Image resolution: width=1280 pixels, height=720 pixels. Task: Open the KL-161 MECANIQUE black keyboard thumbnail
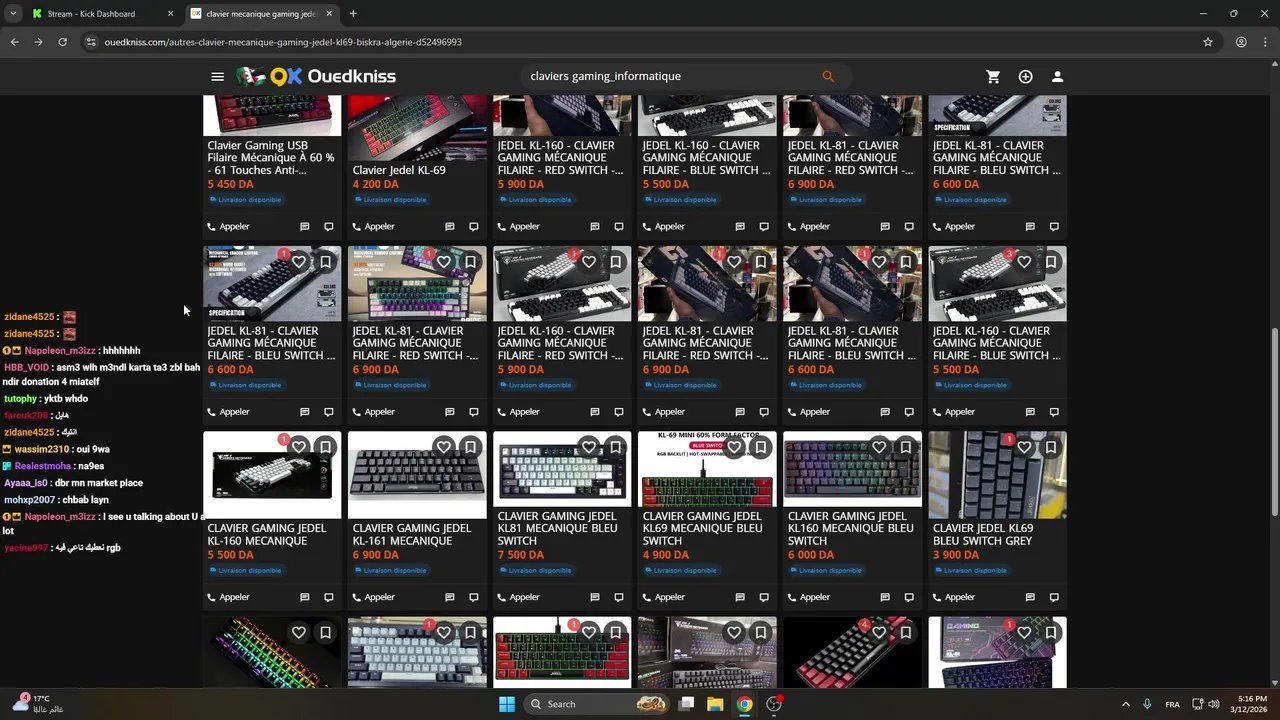(417, 475)
